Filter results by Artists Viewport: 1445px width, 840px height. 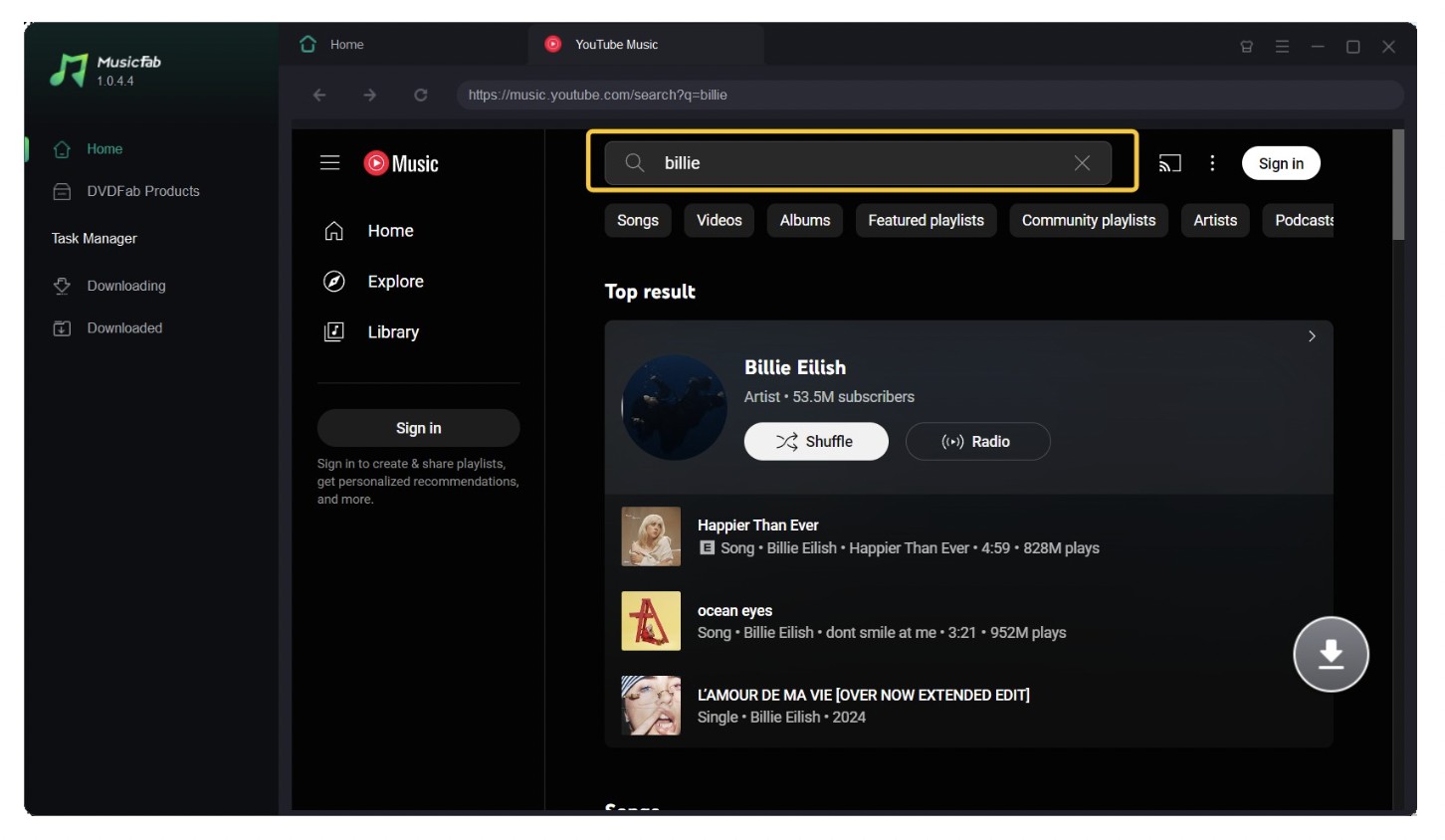pos(1215,221)
